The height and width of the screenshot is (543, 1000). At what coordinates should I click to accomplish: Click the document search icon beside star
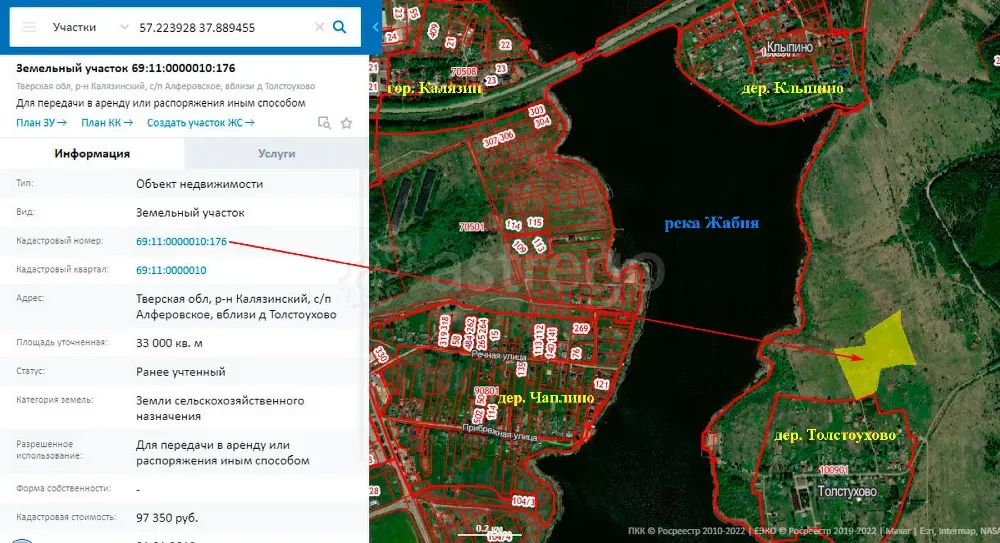pos(324,123)
